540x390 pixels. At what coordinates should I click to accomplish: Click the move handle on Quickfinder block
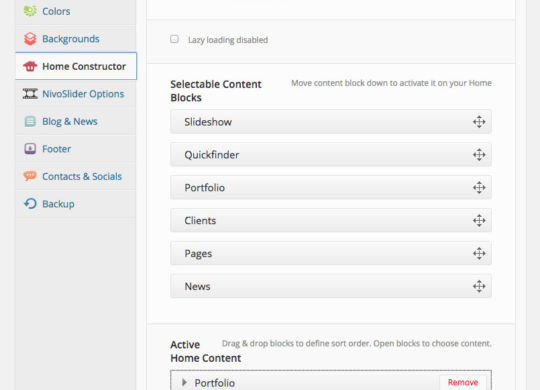point(479,155)
